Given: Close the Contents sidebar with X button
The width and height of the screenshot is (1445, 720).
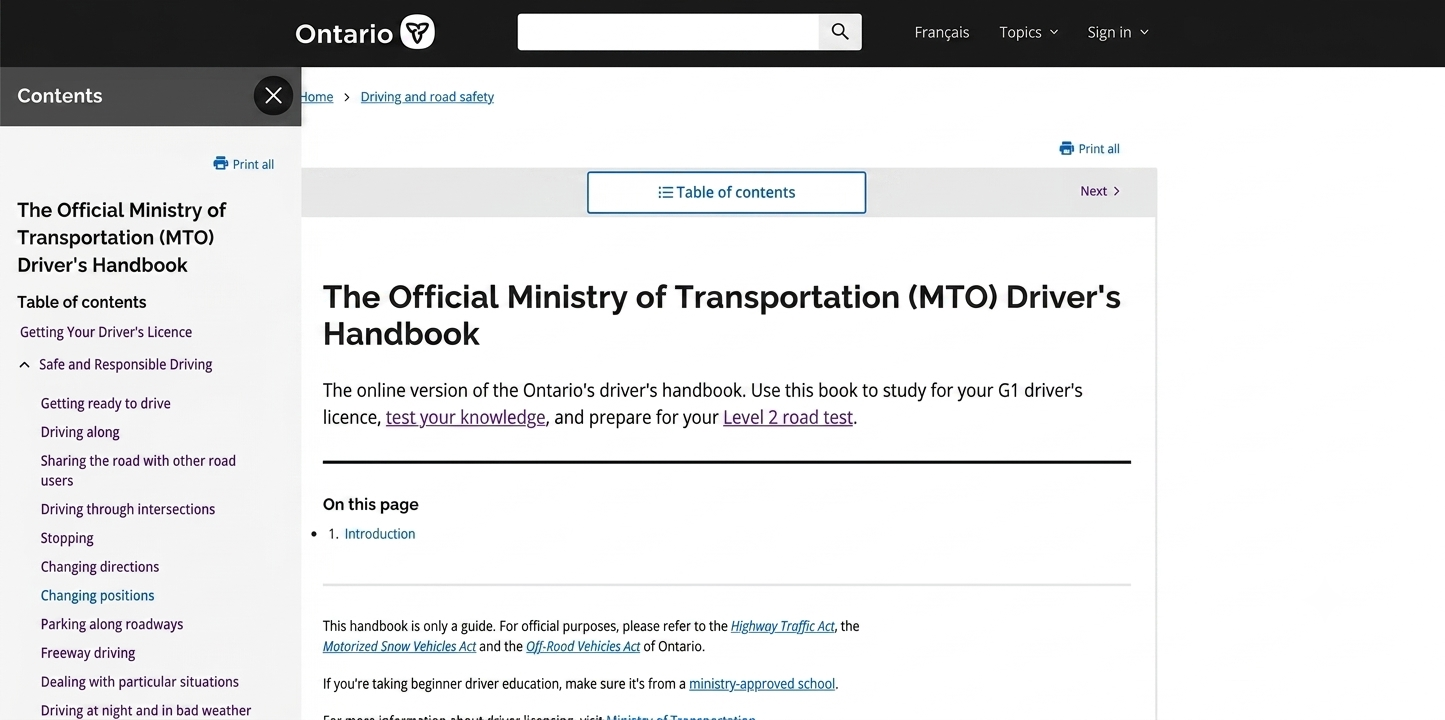Looking at the screenshot, I should (273, 96).
